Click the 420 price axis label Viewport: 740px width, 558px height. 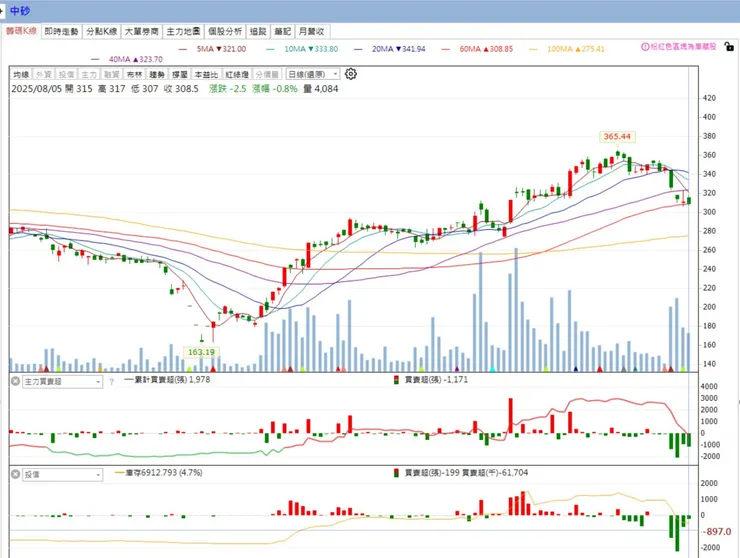click(709, 98)
